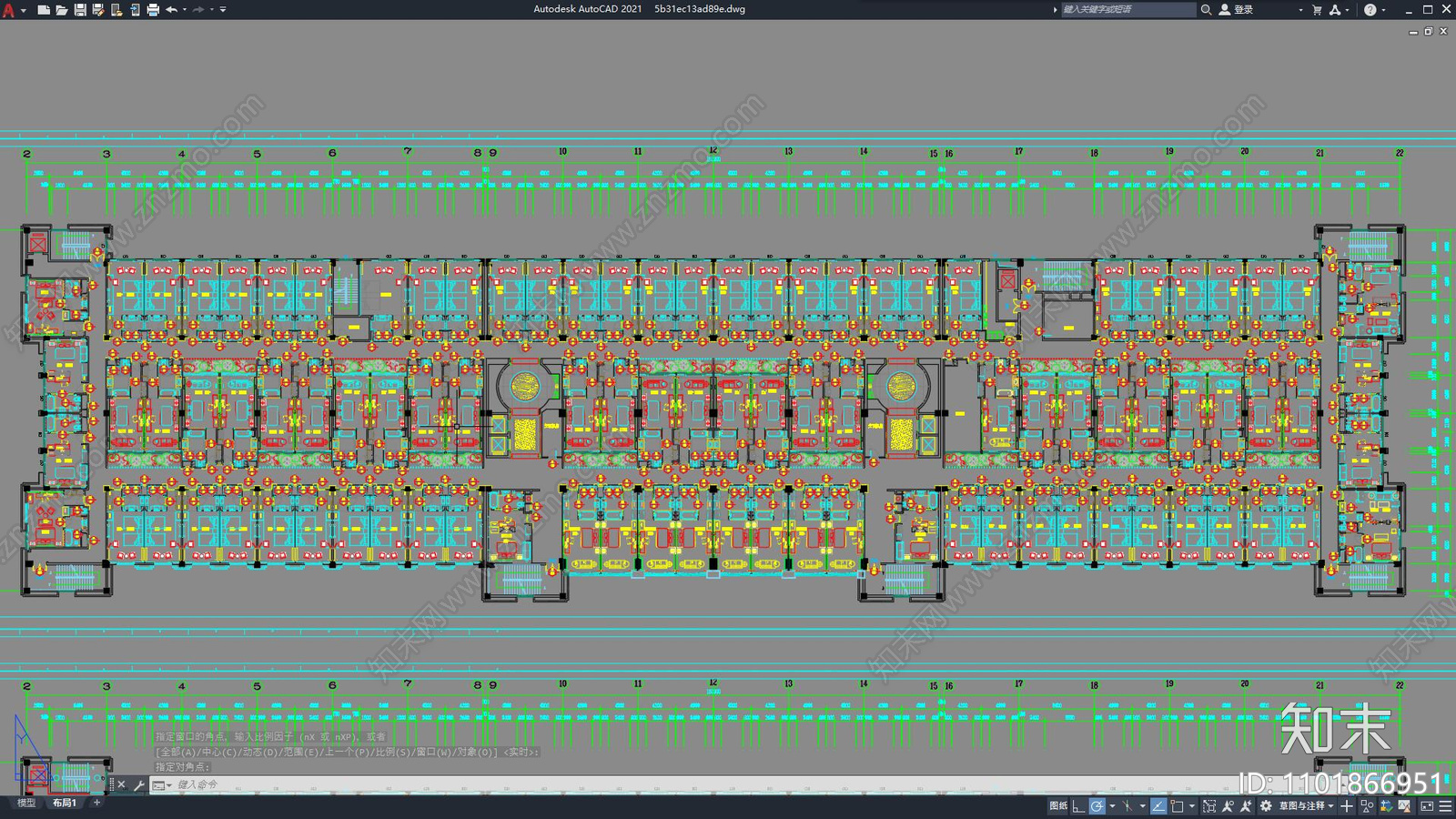
Task: Expand the Redo history dropdown arrow
Action: pos(212,9)
